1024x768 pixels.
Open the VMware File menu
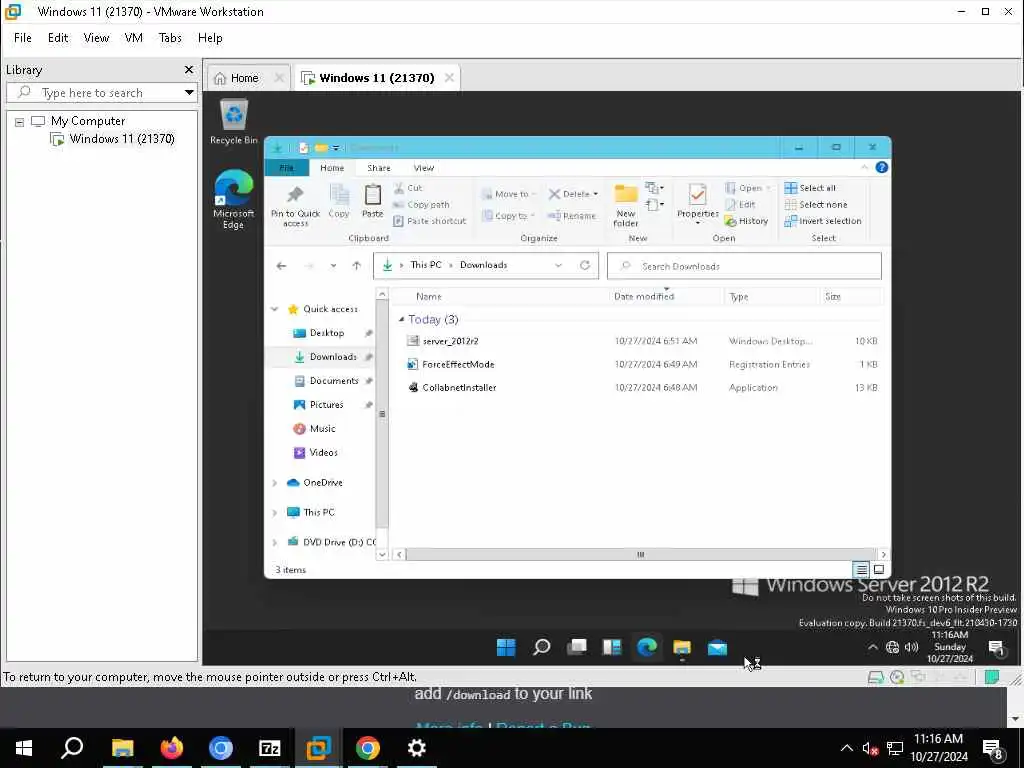pos(23,38)
